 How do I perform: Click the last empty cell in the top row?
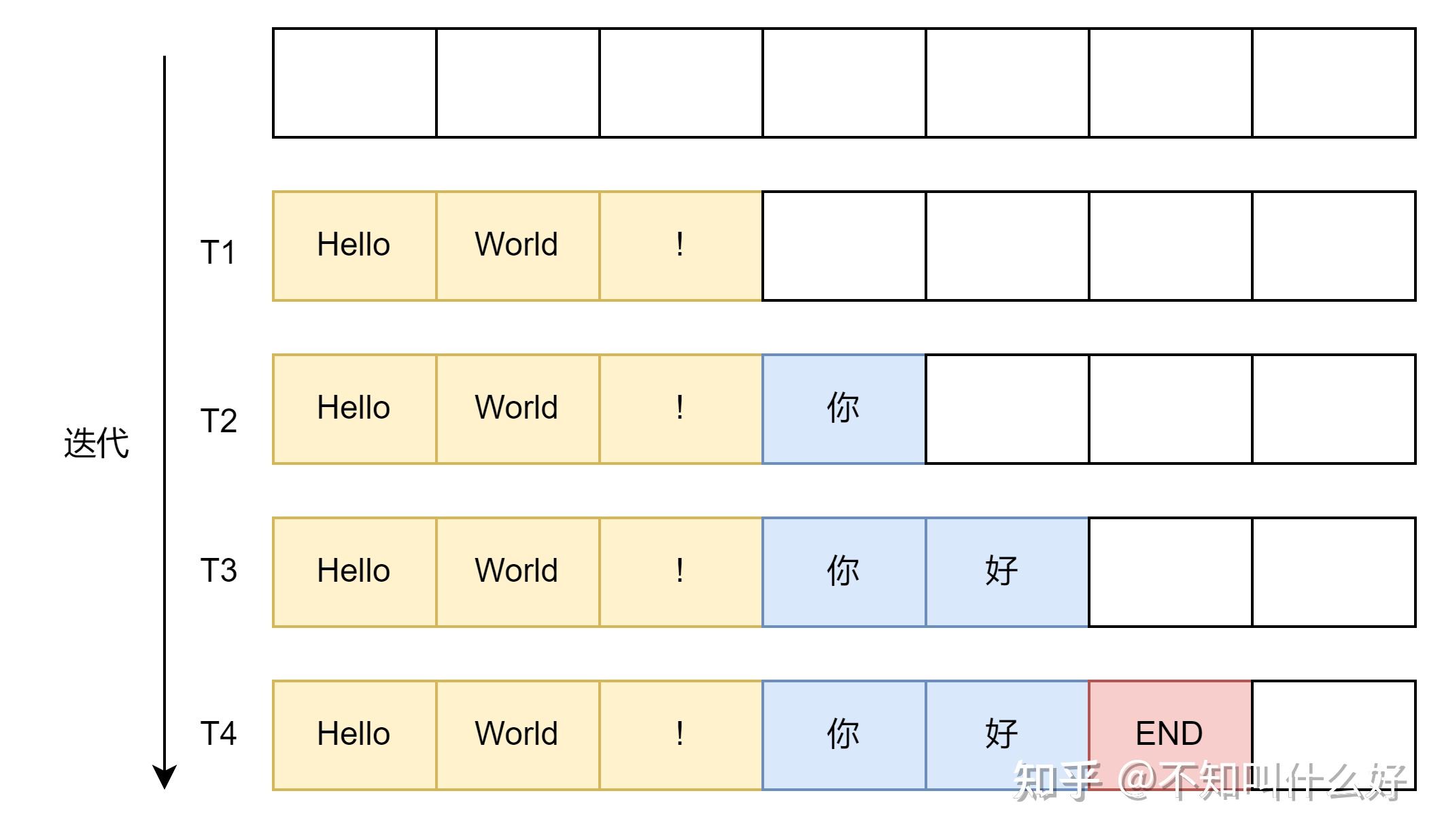point(1334,83)
